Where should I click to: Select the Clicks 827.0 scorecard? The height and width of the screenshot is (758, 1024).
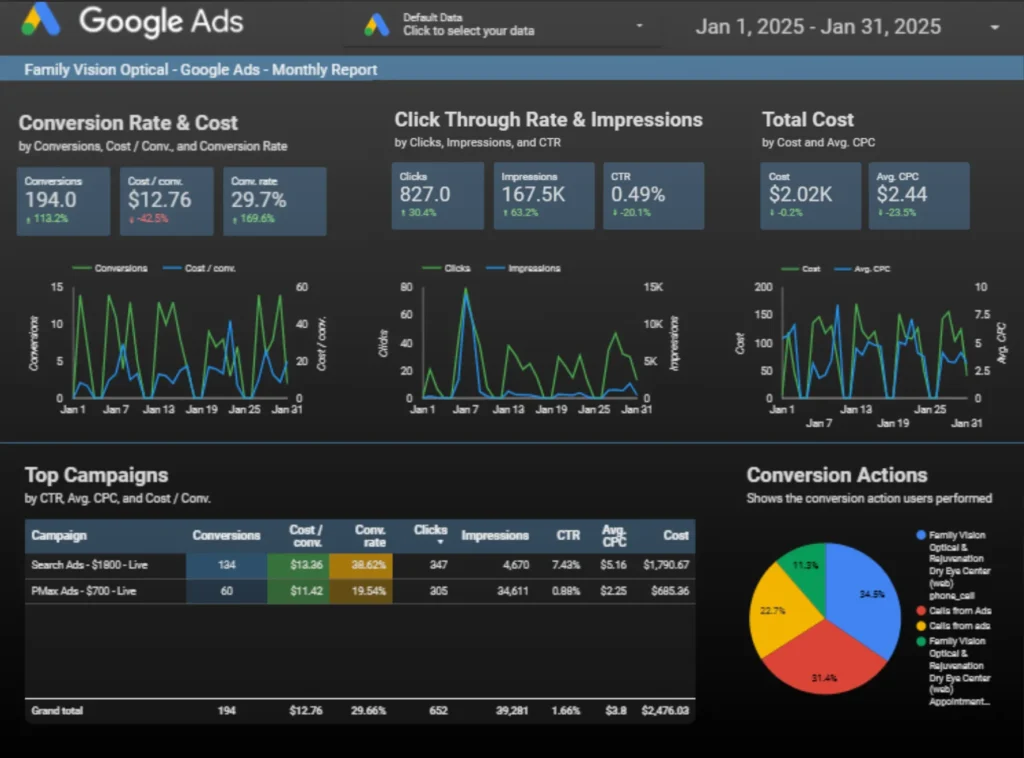pos(438,196)
